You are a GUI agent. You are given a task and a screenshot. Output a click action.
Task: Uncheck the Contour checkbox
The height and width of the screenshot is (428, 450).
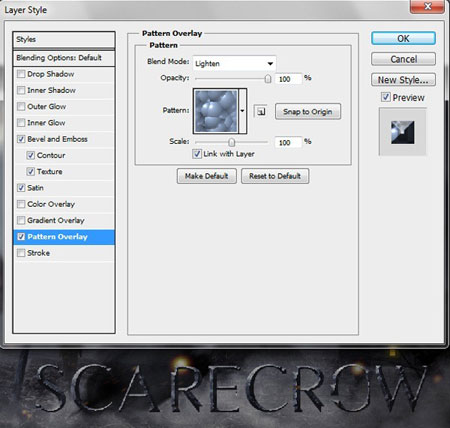tap(30, 155)
